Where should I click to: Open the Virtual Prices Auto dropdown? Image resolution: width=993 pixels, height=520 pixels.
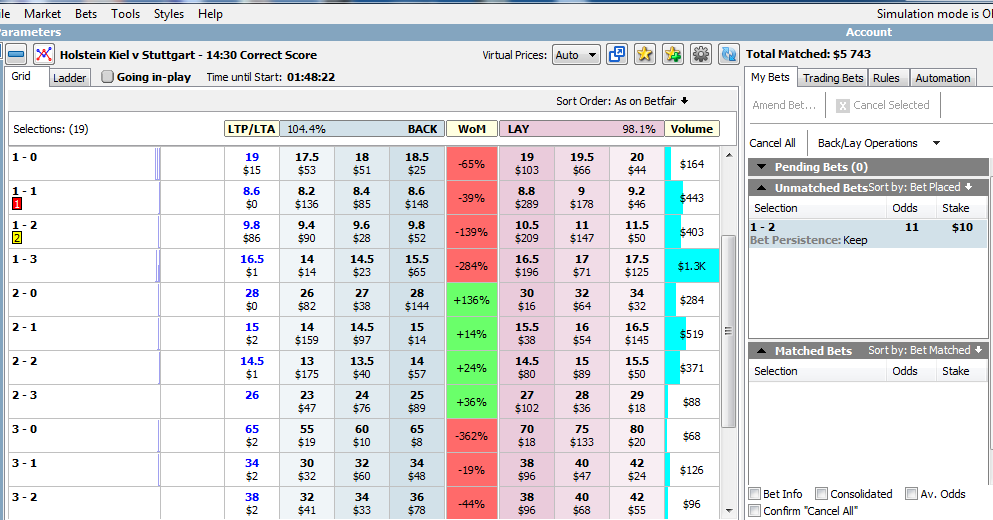pos(576,55)
